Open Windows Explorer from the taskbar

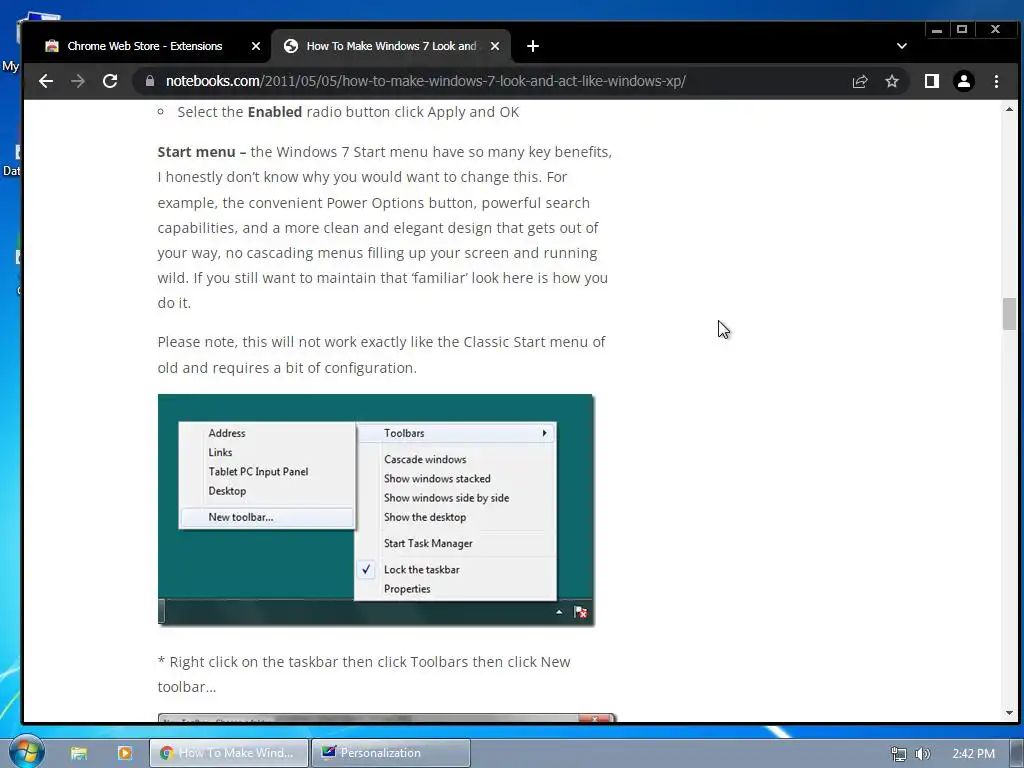79,753
